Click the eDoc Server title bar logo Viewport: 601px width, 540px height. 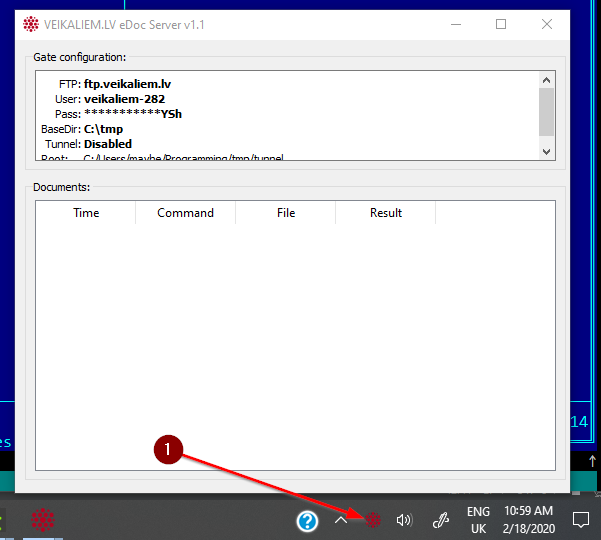pyautogui.click(x=29, y=25)
